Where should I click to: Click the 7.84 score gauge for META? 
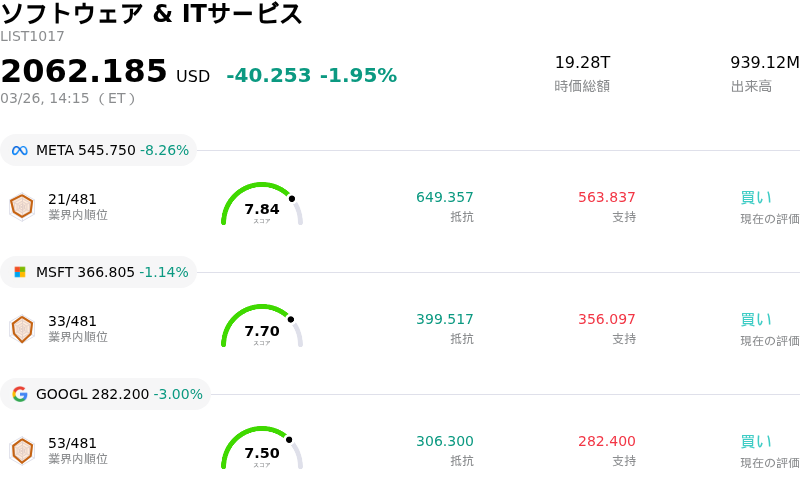point(261,206)
